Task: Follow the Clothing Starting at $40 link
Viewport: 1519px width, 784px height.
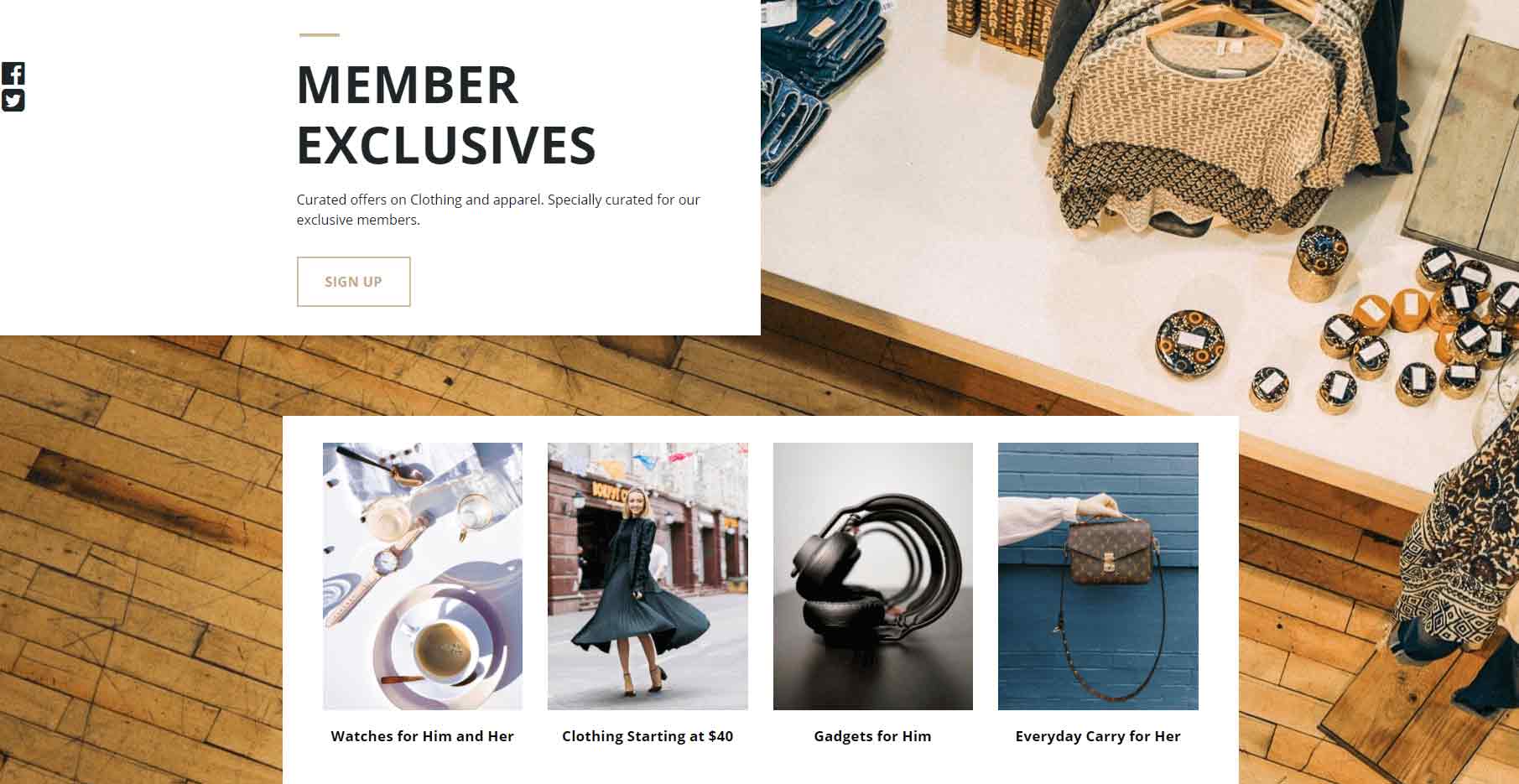Action: (x=648, y=736)
